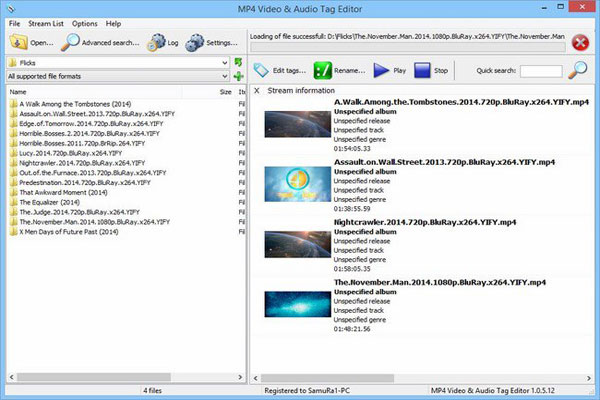This screenshot has width=600, height=400.
Task: Close the Stream information panel
Action: [257, 91]
